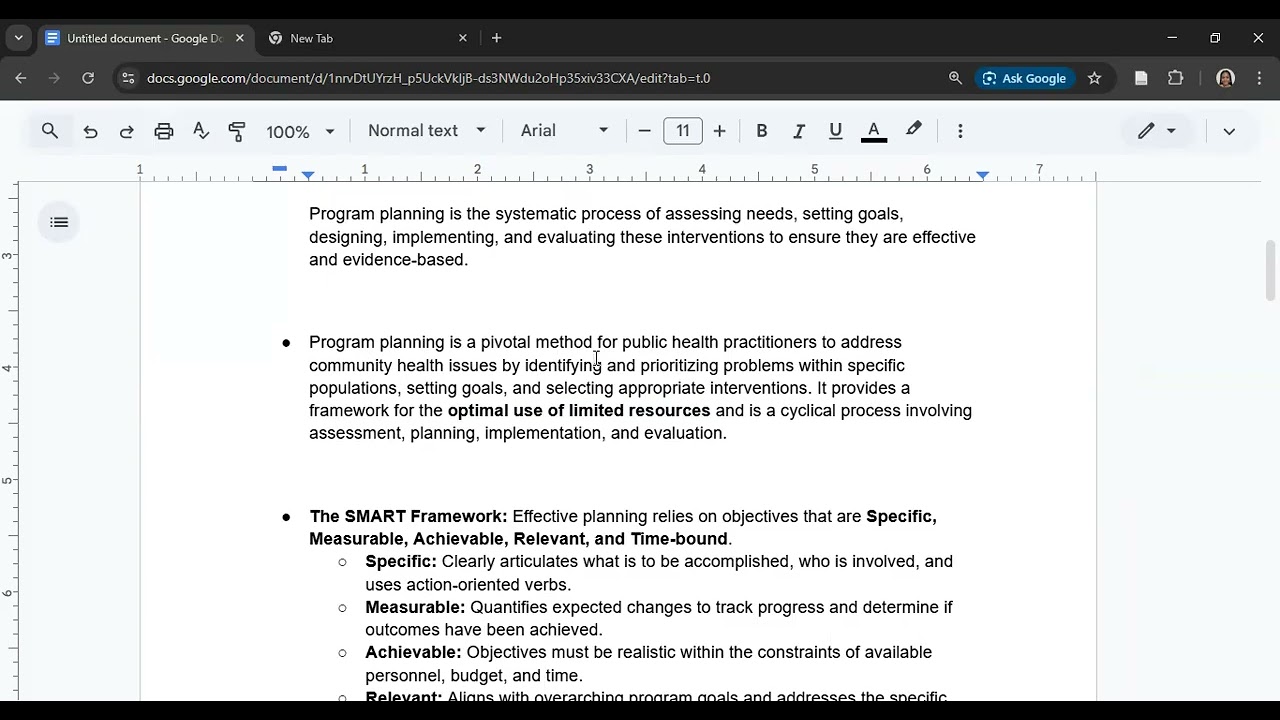This screenshot has width=1280, height=720.
Task: Click the text "and evidence-based."
Action: coord(388,260)
